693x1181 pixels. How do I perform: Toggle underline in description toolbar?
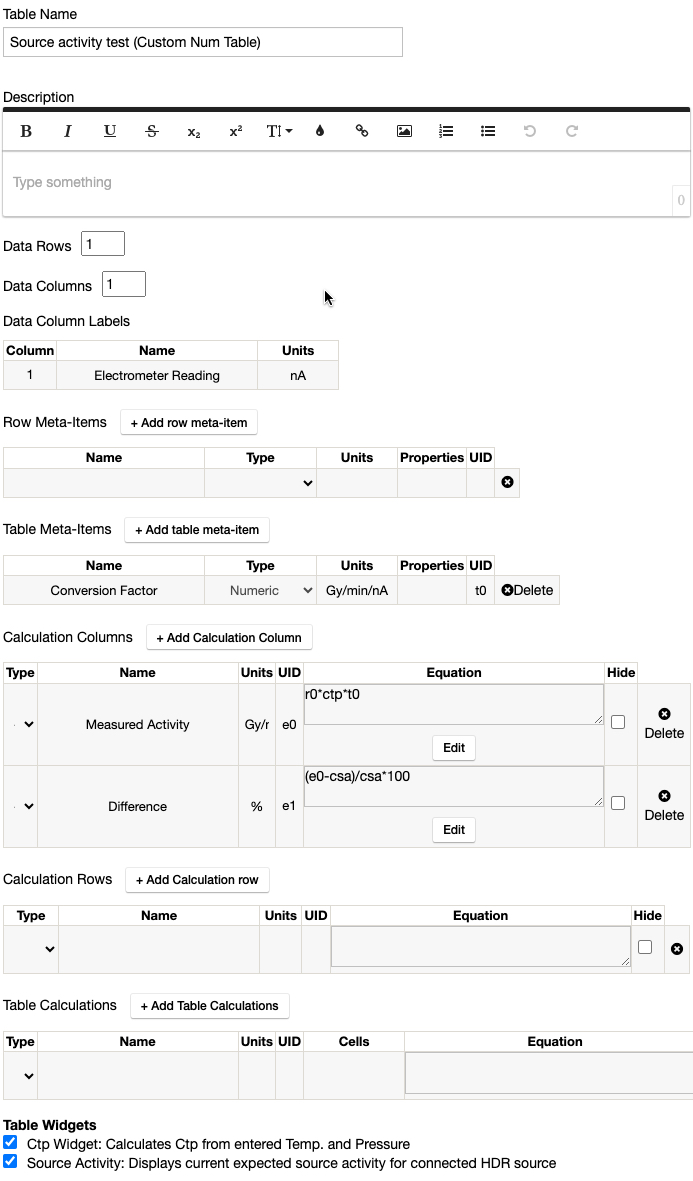[110, 131]
